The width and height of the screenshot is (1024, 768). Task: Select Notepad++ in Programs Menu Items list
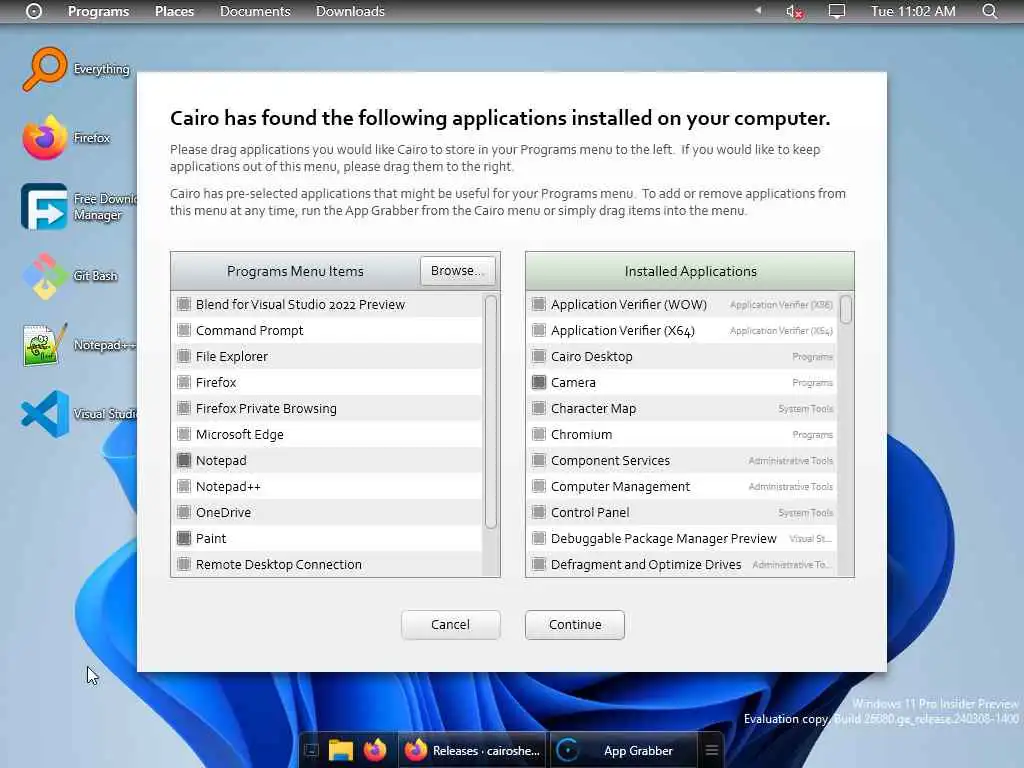pos(328,487)
